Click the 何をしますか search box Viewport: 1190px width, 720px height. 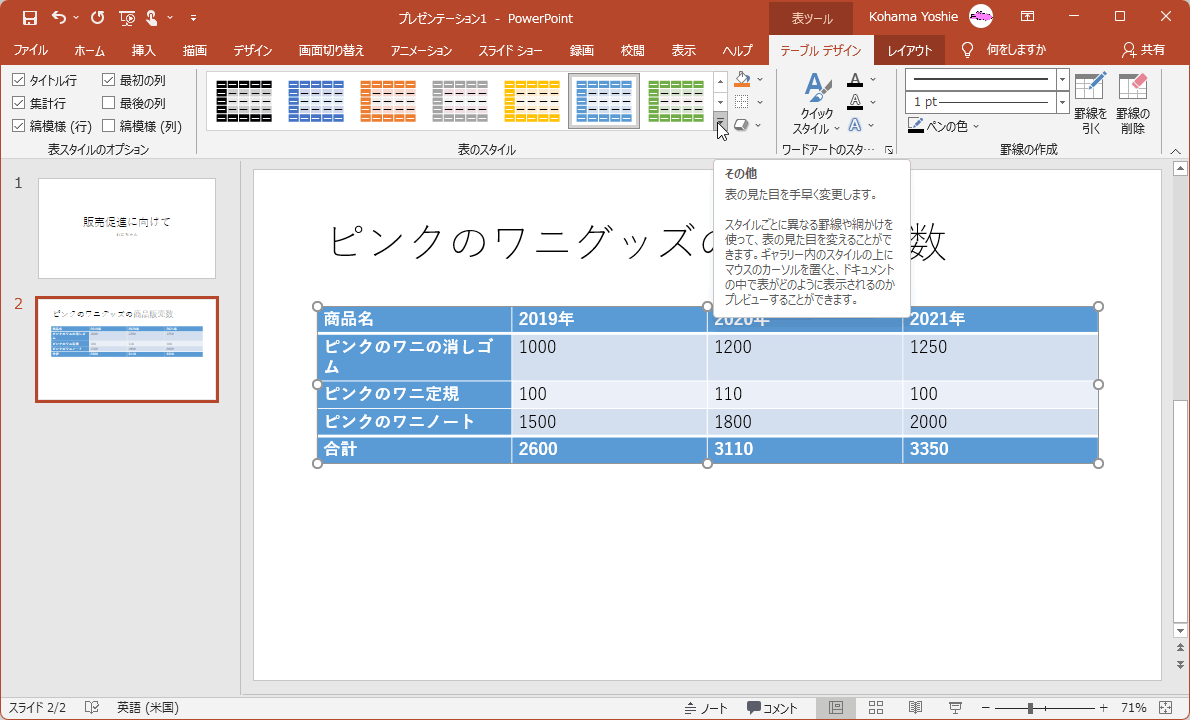(1016, 50)
